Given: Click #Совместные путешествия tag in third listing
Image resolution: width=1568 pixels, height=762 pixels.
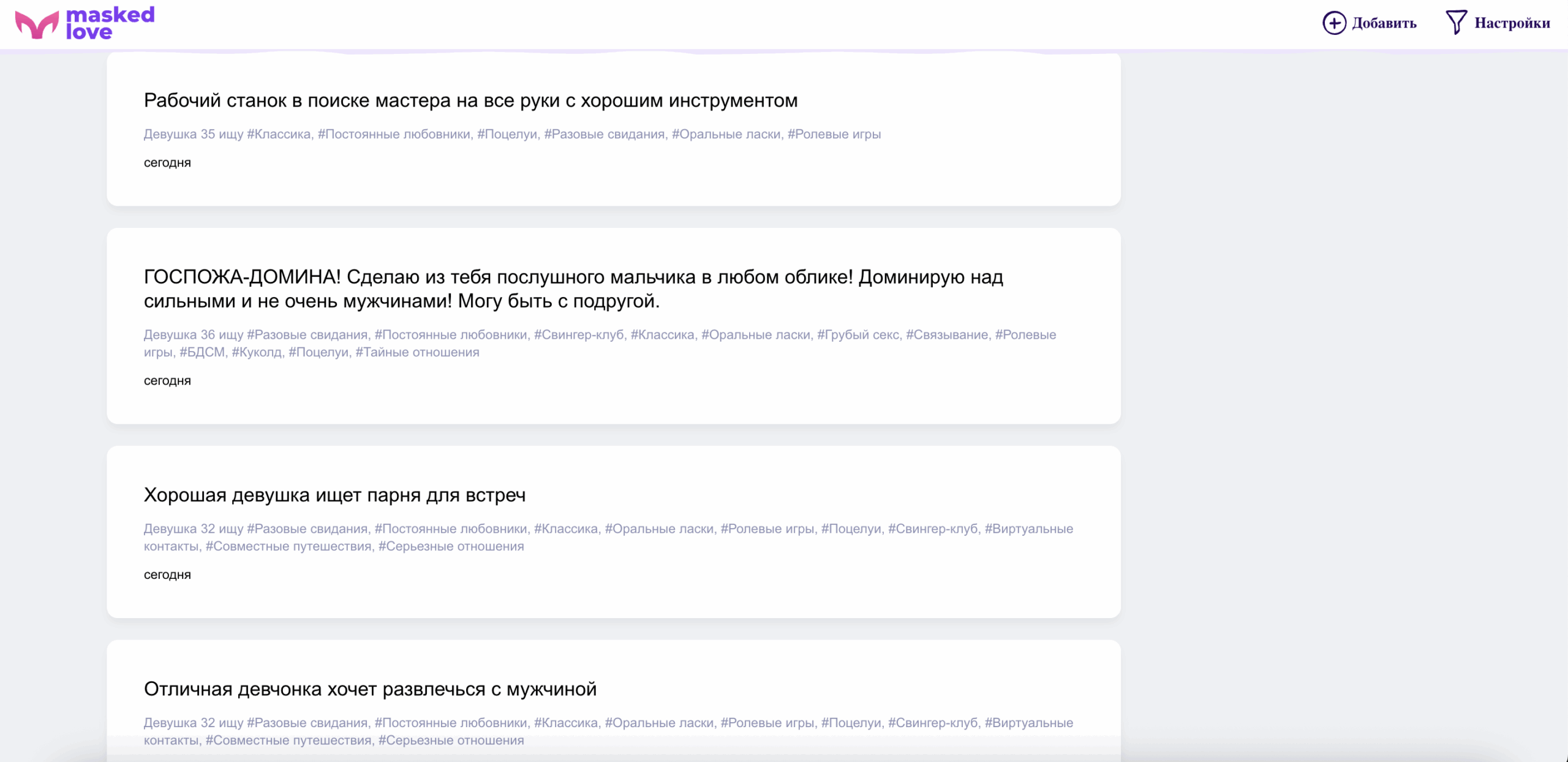Looking at the screenshot, I should (x=288, y=546).
